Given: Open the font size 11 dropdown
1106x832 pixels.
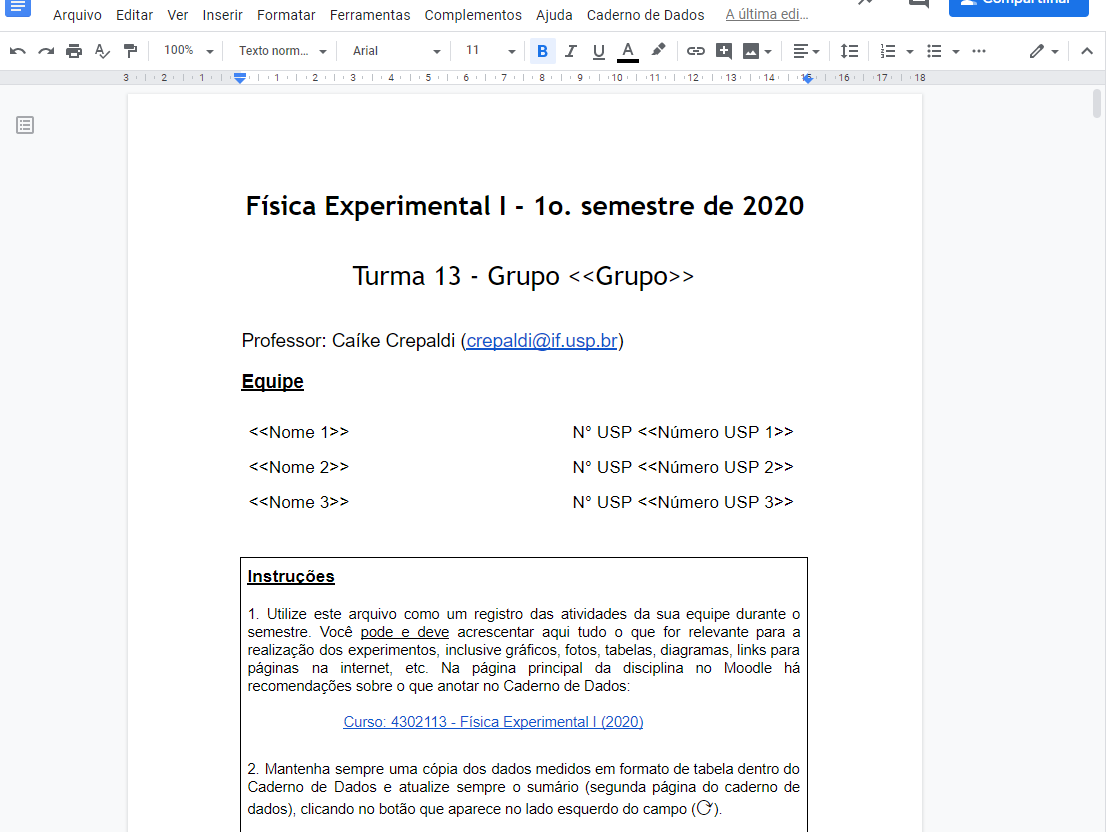Looking at the screenshot, I should point(490,51).
